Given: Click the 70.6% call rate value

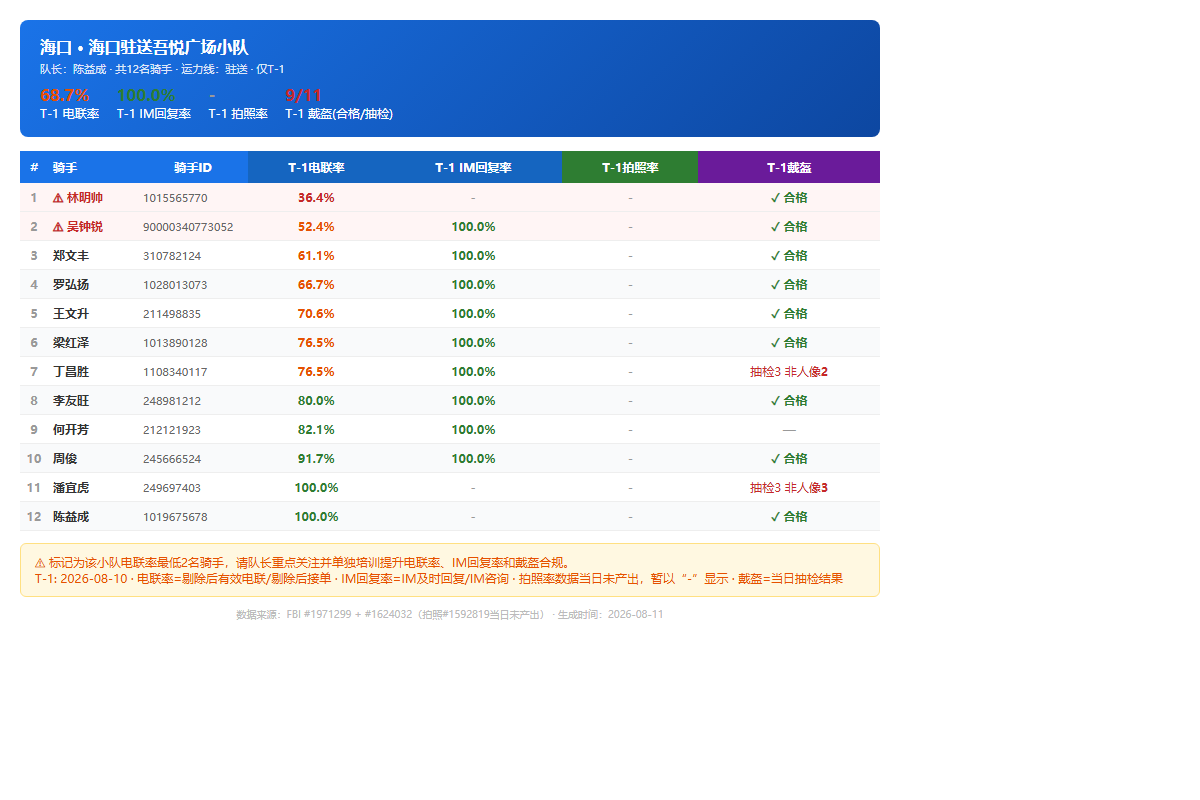Looking at the screenshot, I should pos(316,314).
